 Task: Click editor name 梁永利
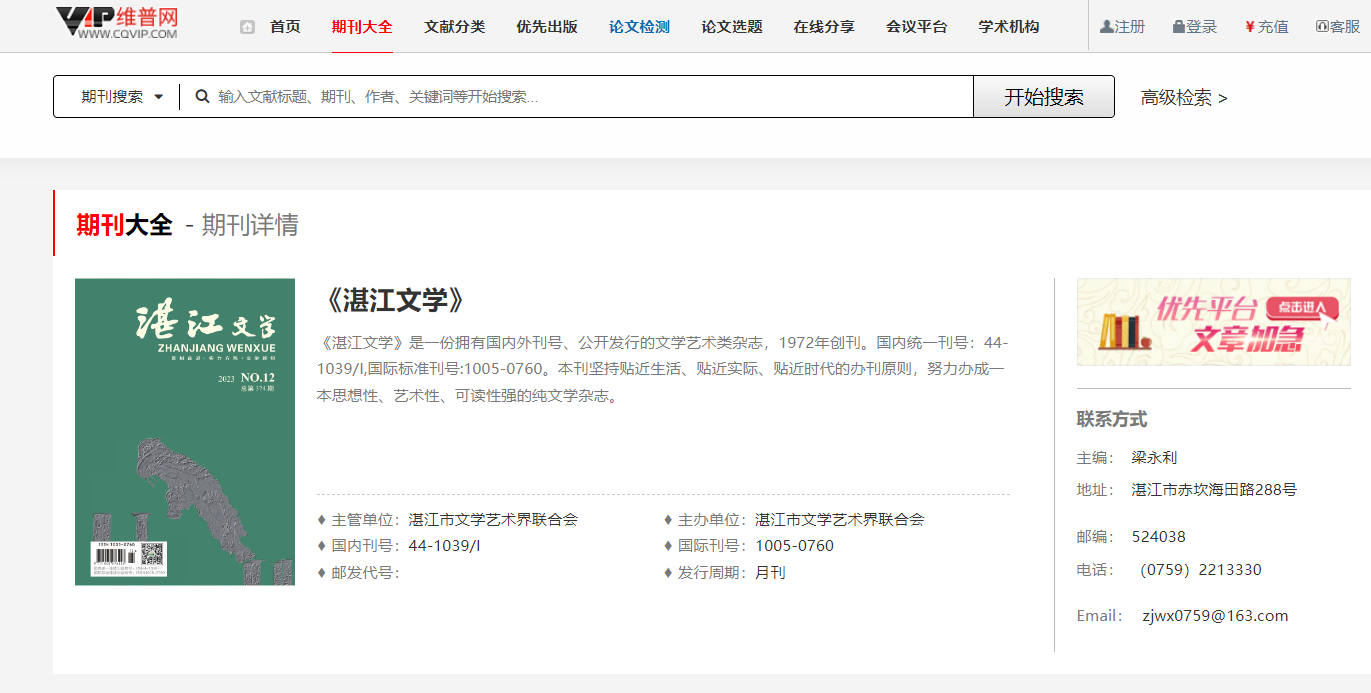[x=1154, y=458]
